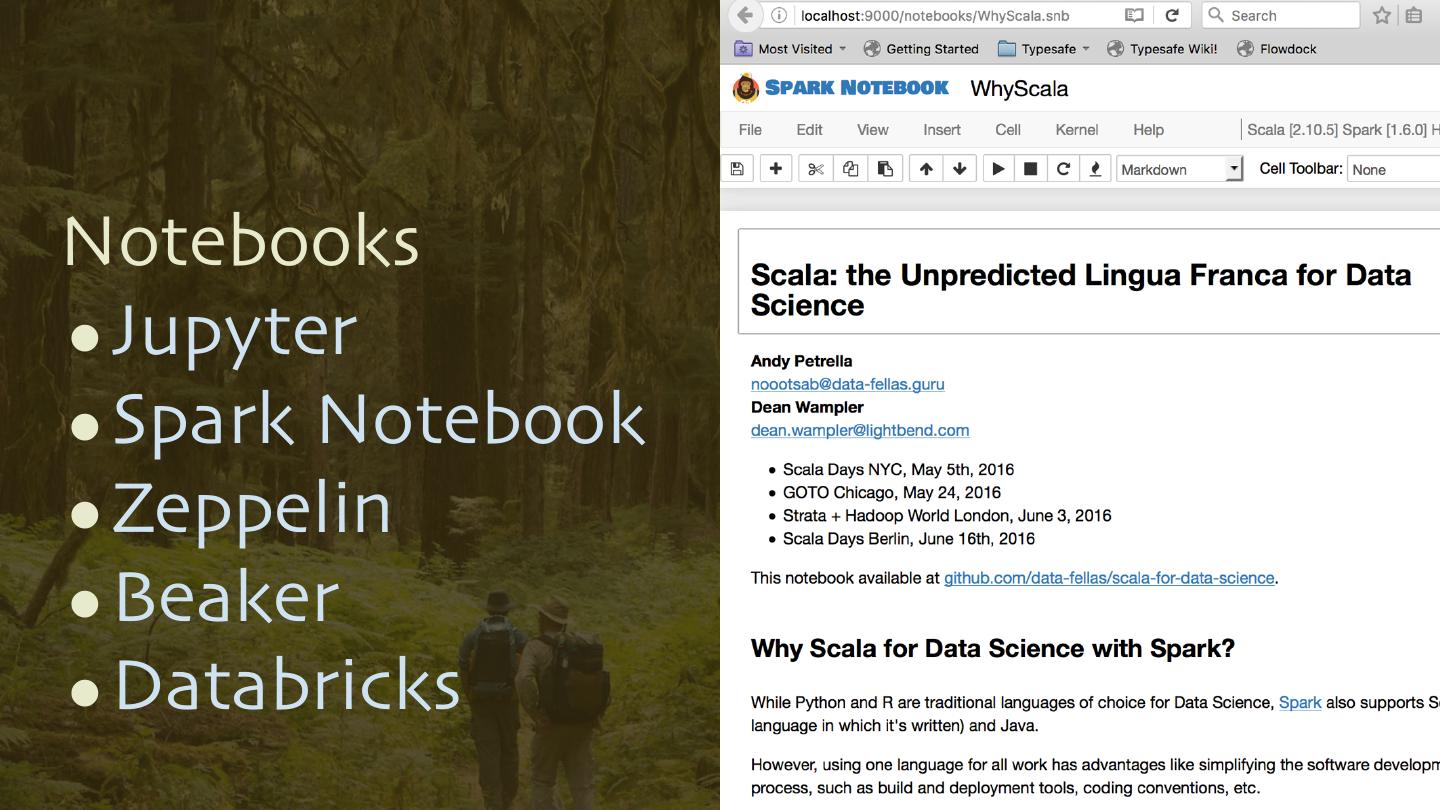This screenshot has height=810, width=1440.
Task: Save the notebook with the floppy disk icon
Action: pyautogui.click(x=737, y=169)
